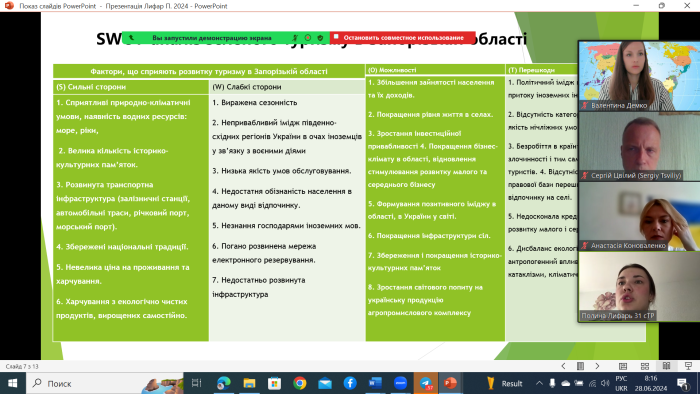Click the microphone icon in system tray
Screen dimensions: 700x394
552,383
